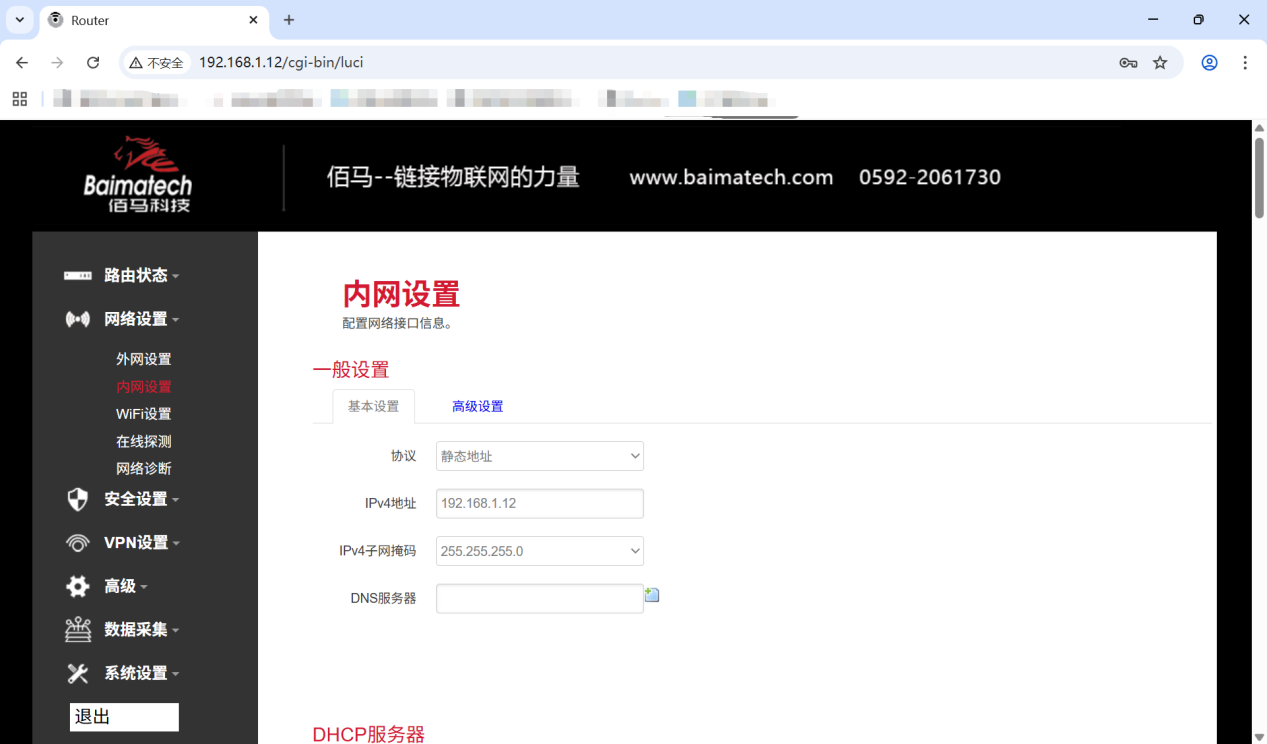Click the 退出 logout button
This screenshot has height=744, width=1267.
pos(123,716)
